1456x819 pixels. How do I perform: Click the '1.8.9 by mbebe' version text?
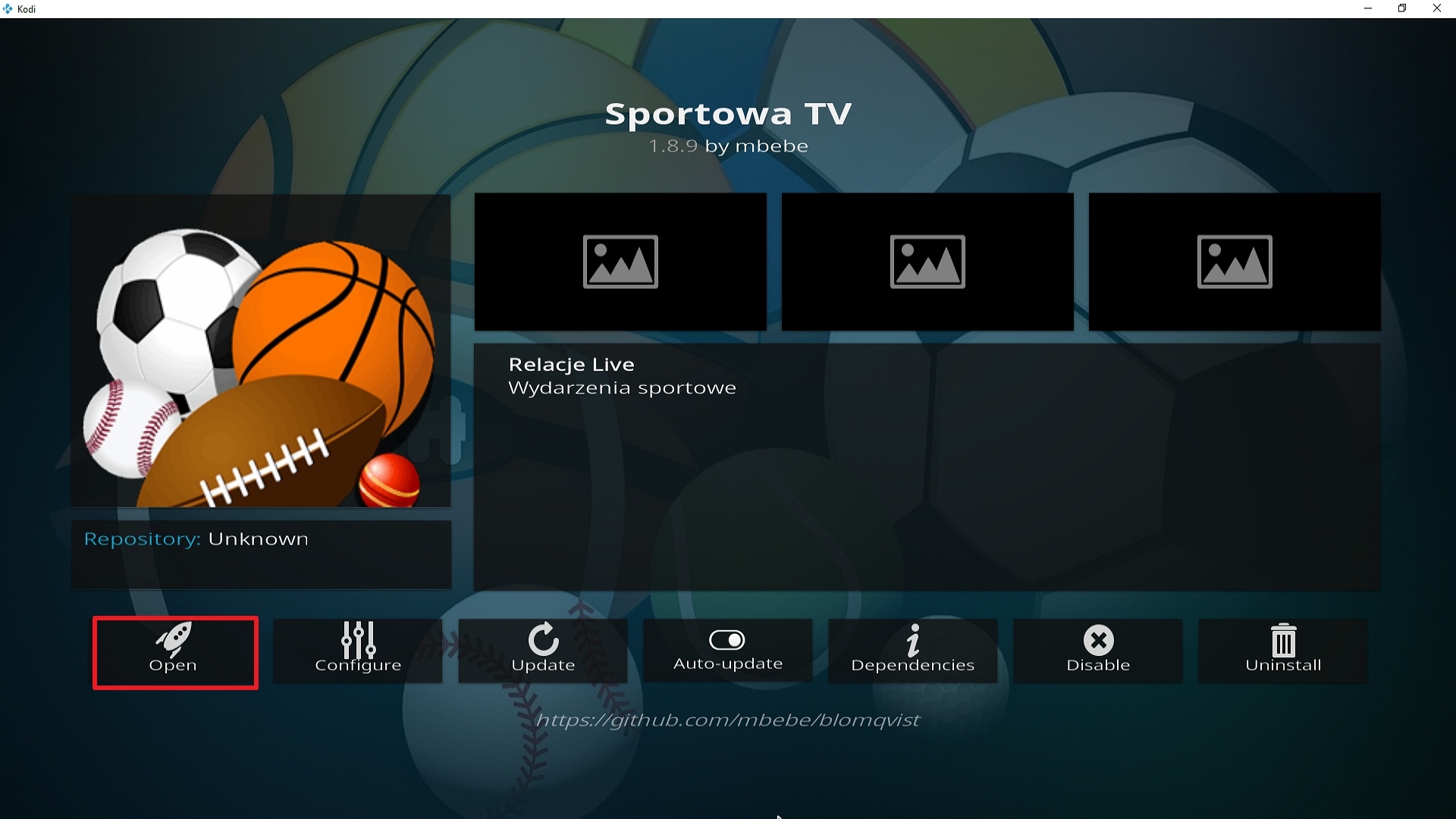point(728,146)
